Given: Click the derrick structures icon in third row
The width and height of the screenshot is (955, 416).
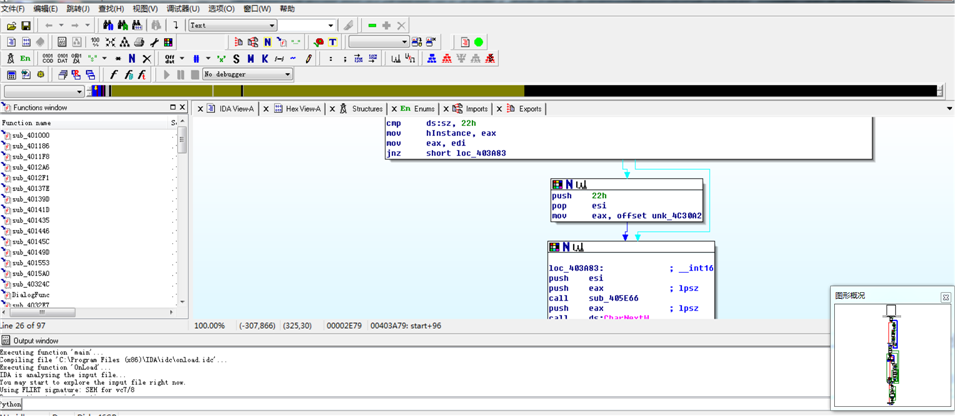Looking at the screenshot, I should tap(11, 58).
